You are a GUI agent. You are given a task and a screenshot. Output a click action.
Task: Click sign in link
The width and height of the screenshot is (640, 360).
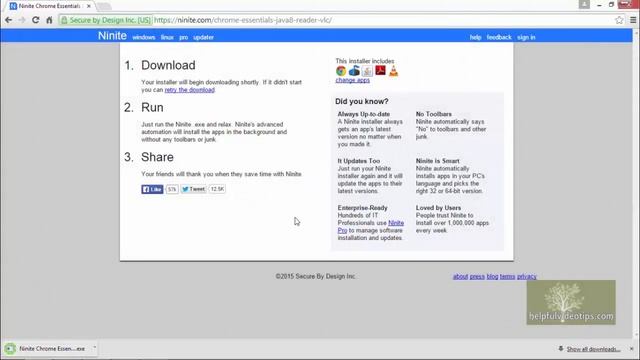coord(526,37)
